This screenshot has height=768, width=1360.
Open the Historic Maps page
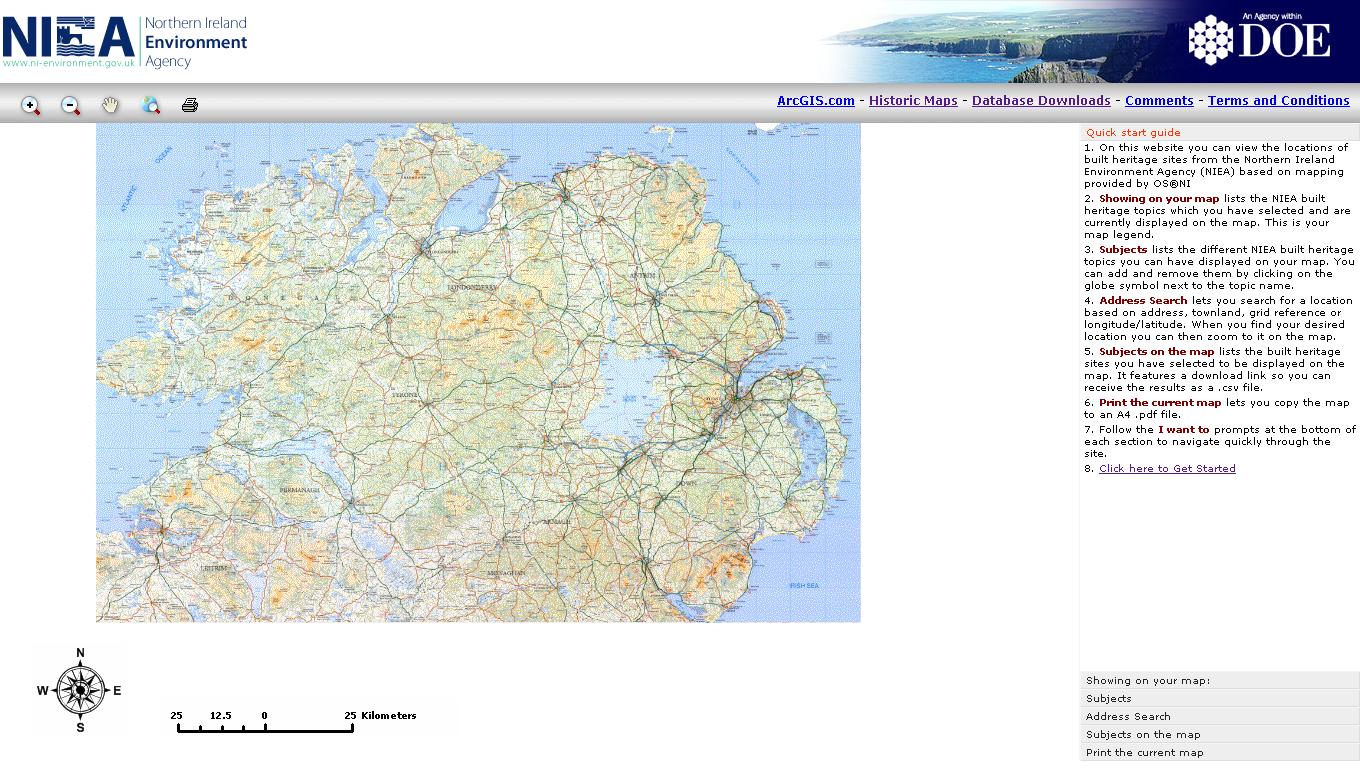pos(912,100)
